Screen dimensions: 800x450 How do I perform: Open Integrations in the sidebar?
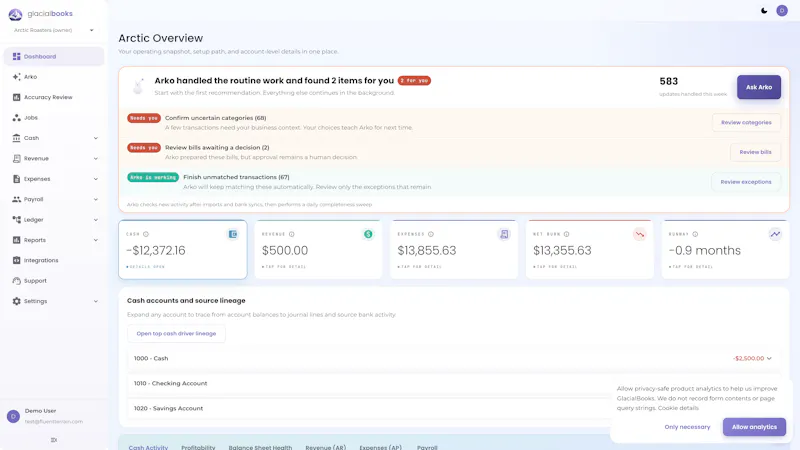54,261
